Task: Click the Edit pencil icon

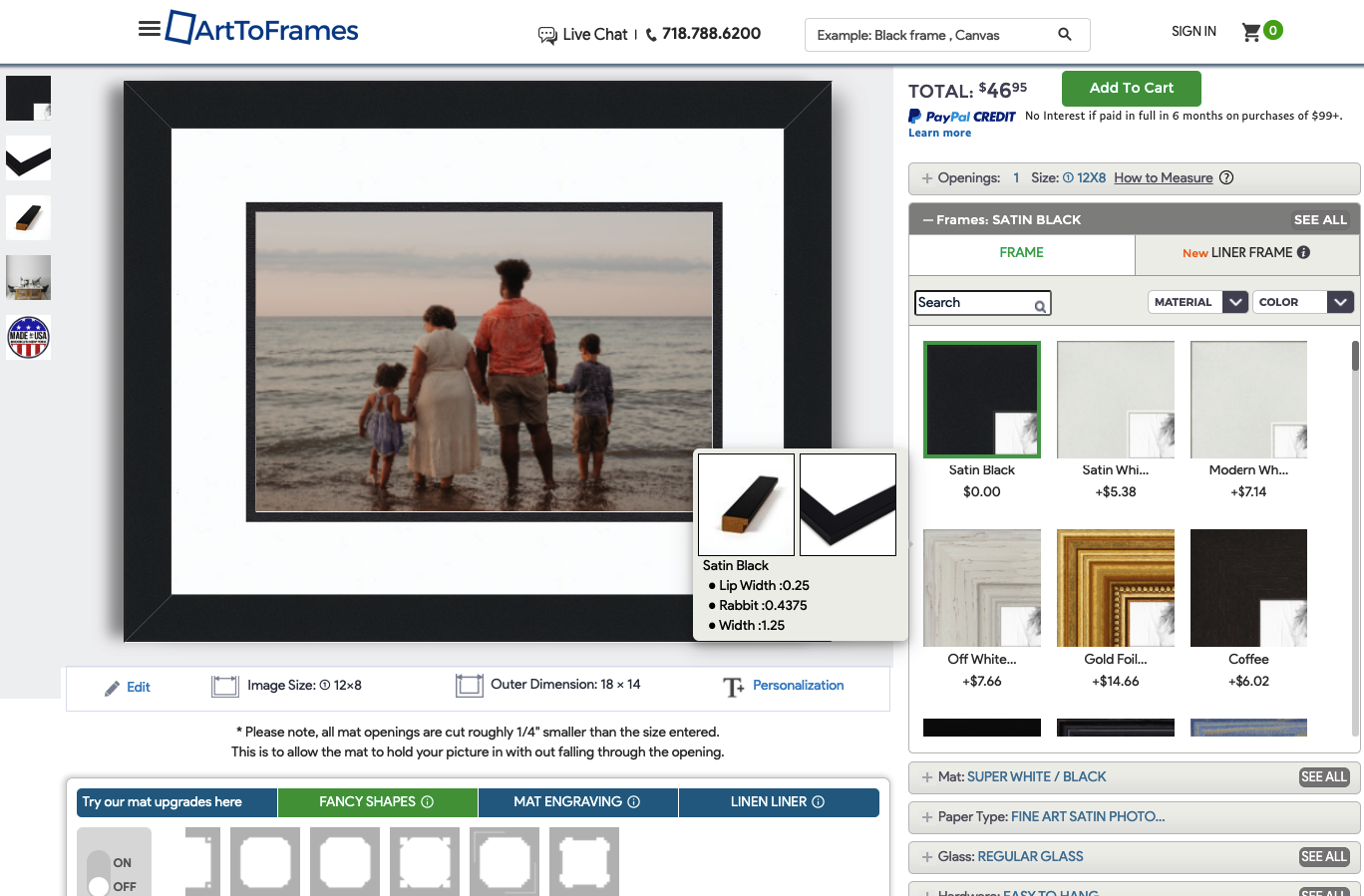Action: 113,688
